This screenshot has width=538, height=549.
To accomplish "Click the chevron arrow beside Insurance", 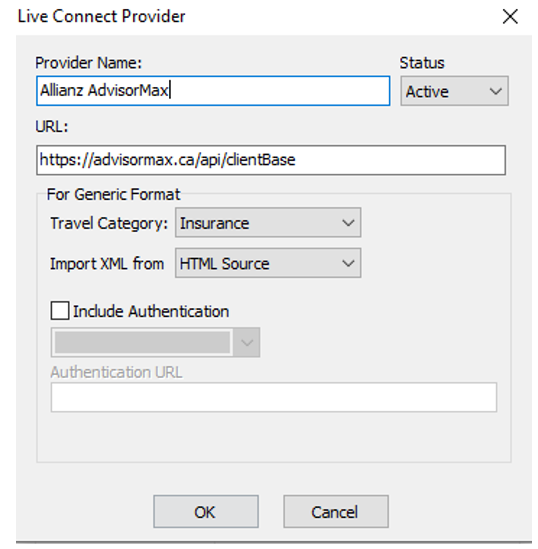I will point(348,223).
